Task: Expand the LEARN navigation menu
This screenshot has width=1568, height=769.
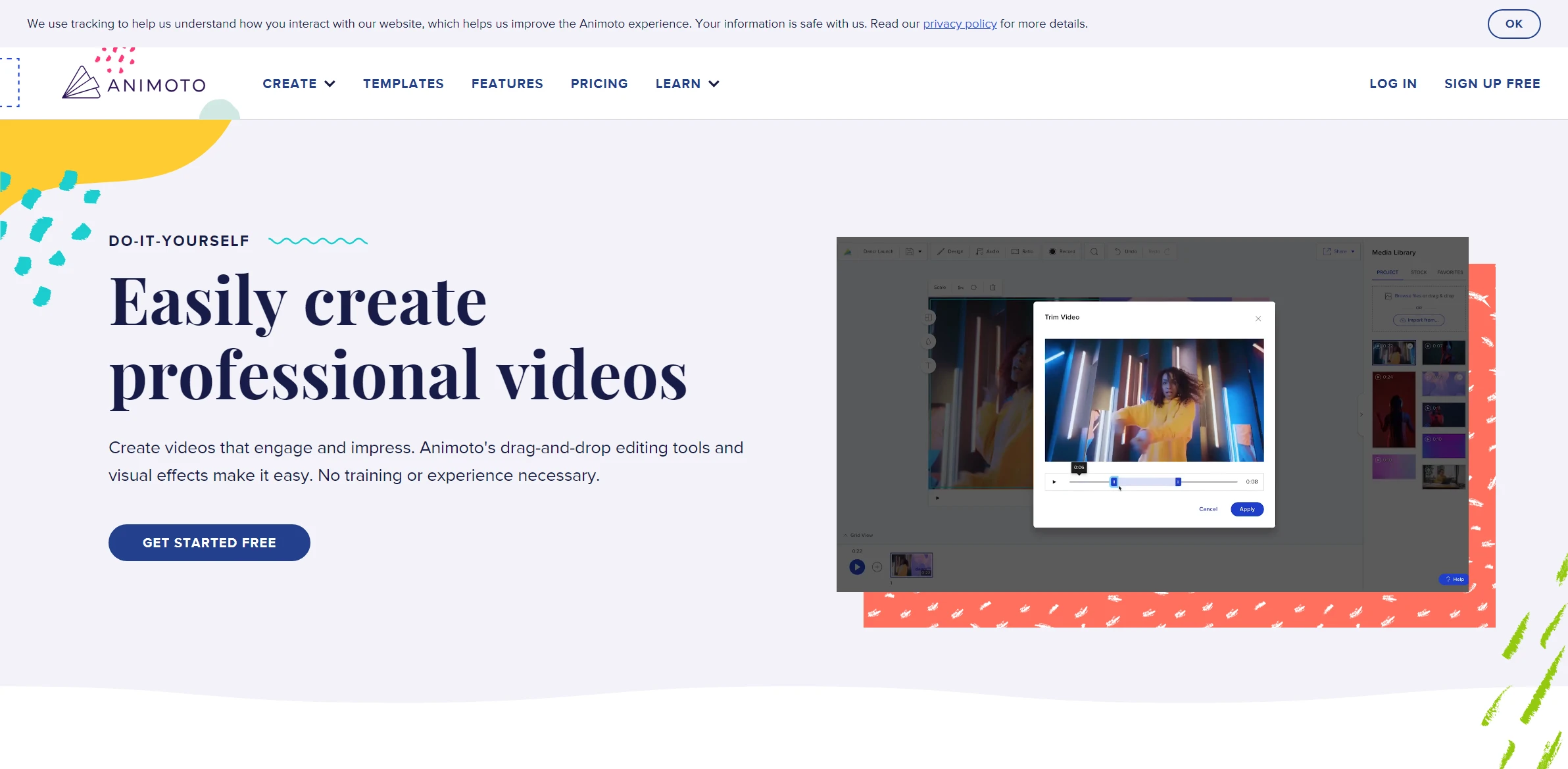Action: (687, 84)
